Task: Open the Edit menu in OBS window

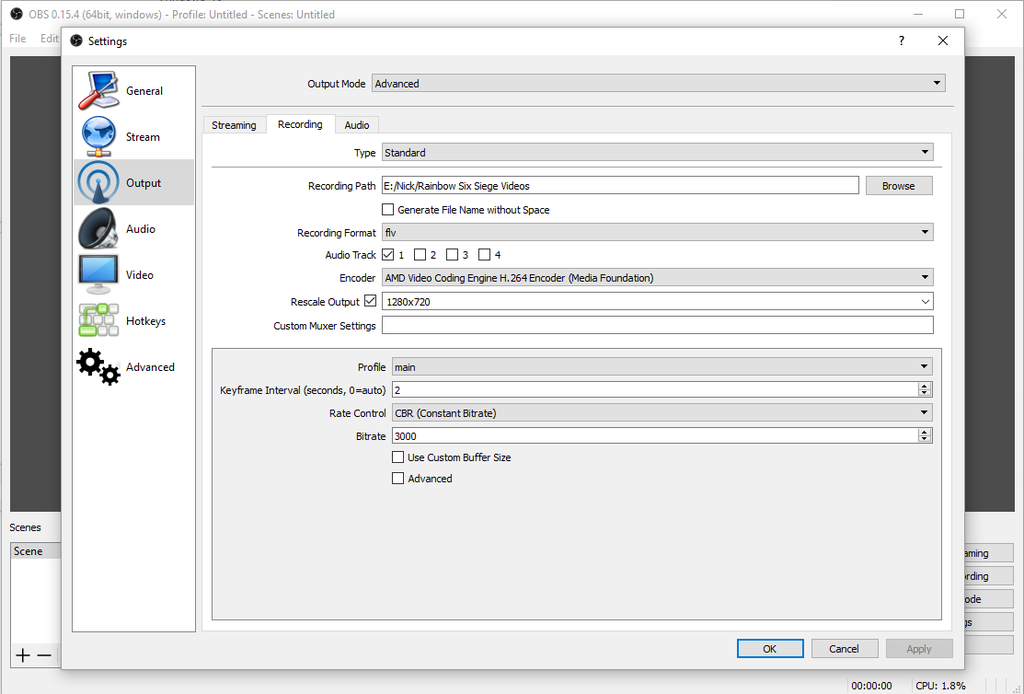Action: [x=49, y=39]
